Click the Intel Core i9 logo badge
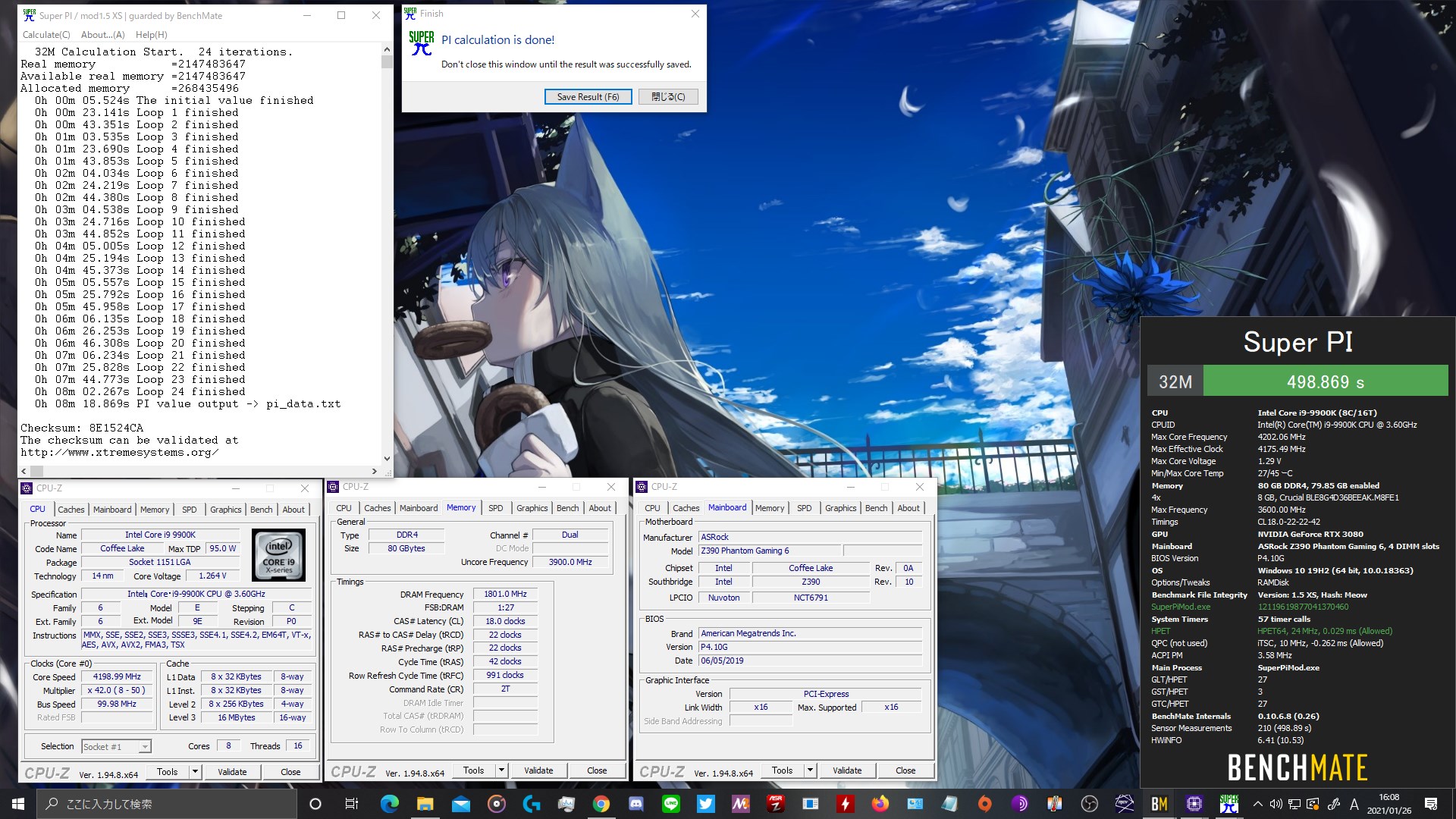 pos(278,555)
